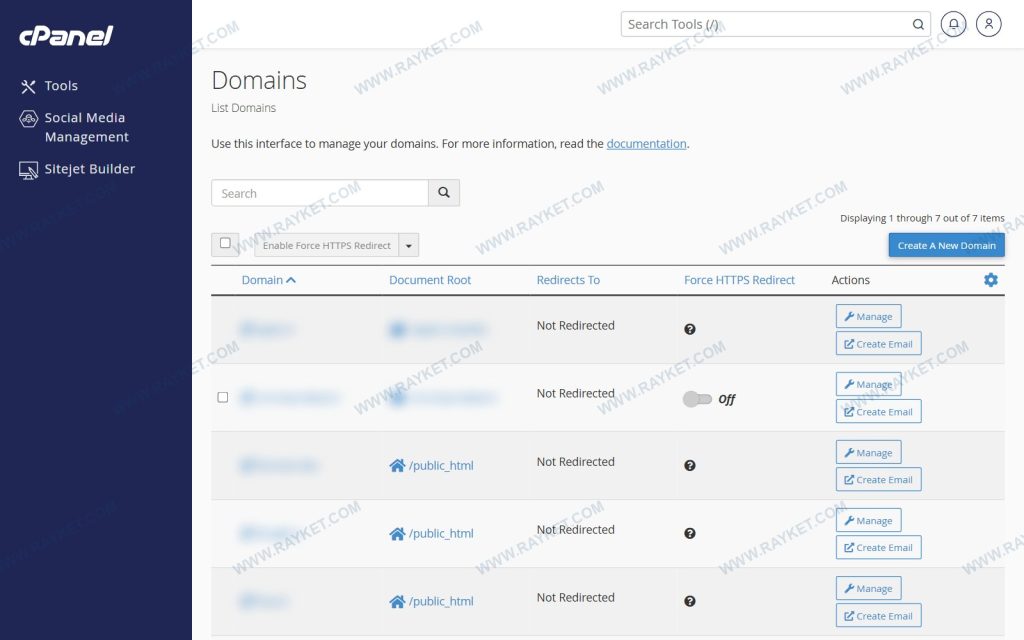Open the documentation link

pyautogui.click(x=646, y=144)
